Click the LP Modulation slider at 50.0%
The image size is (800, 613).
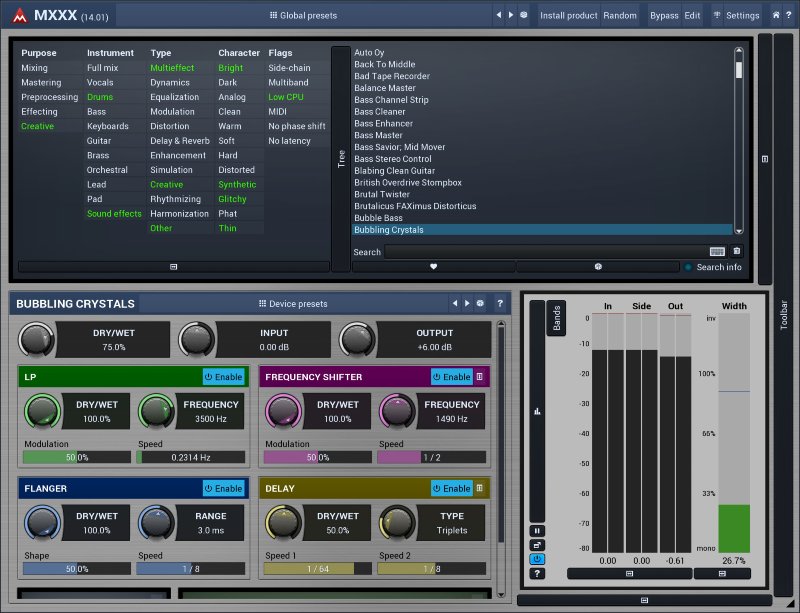click(x=76, y=457)
